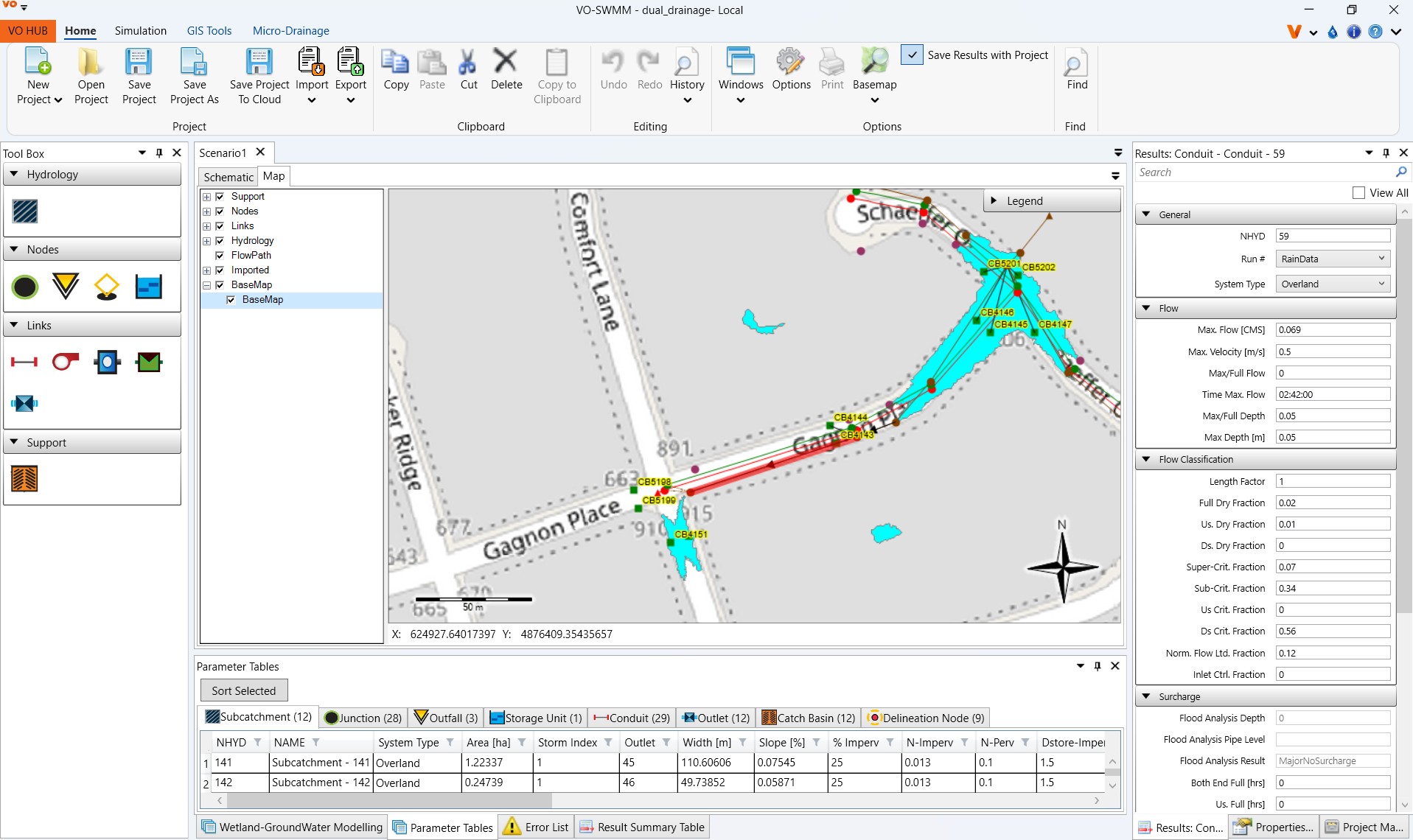Uncheck the Imported layer checkbox
Viewport: 1413px width, 840px height.
220,270
